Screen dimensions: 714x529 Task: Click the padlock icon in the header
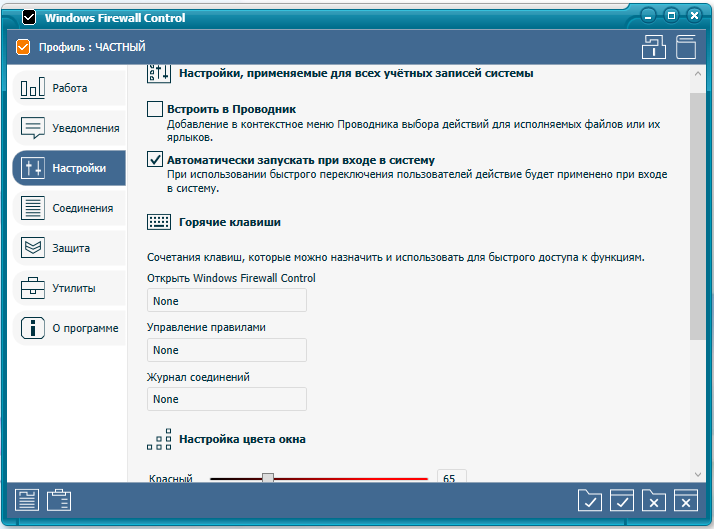click(653, 46)
